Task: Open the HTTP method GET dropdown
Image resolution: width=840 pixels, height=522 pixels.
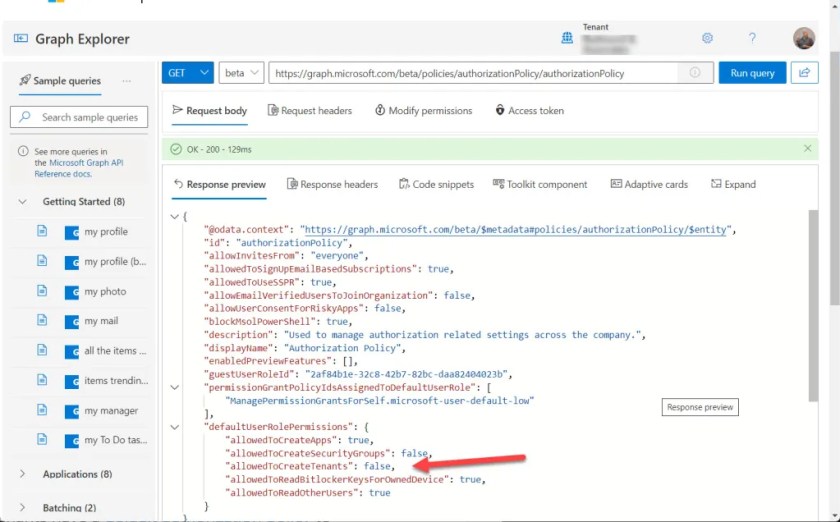Action: point(188,73)
